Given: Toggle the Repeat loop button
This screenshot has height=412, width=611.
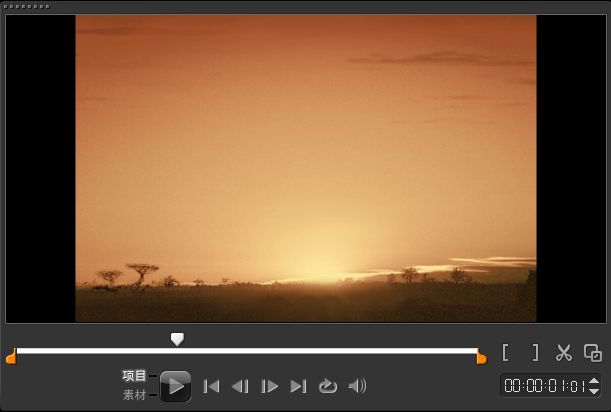Looking at the screenshot, I should coord(328,386).
